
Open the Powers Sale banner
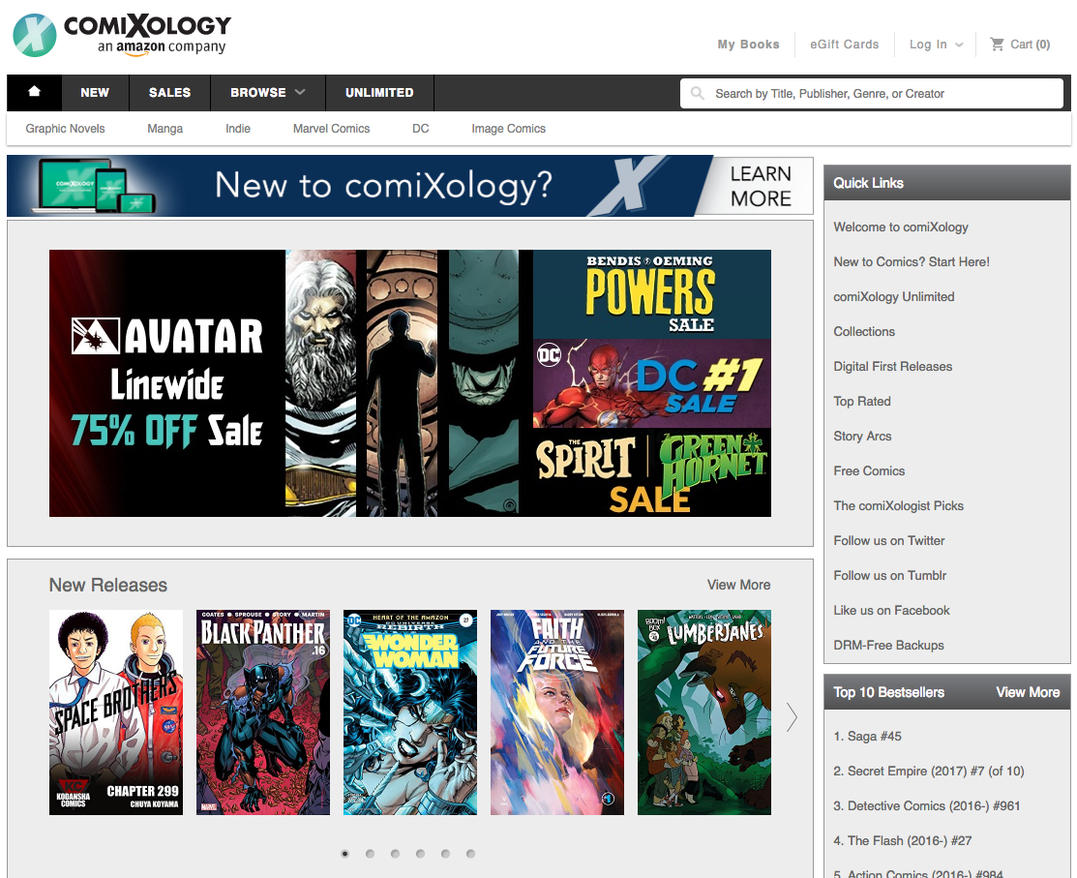651,294
